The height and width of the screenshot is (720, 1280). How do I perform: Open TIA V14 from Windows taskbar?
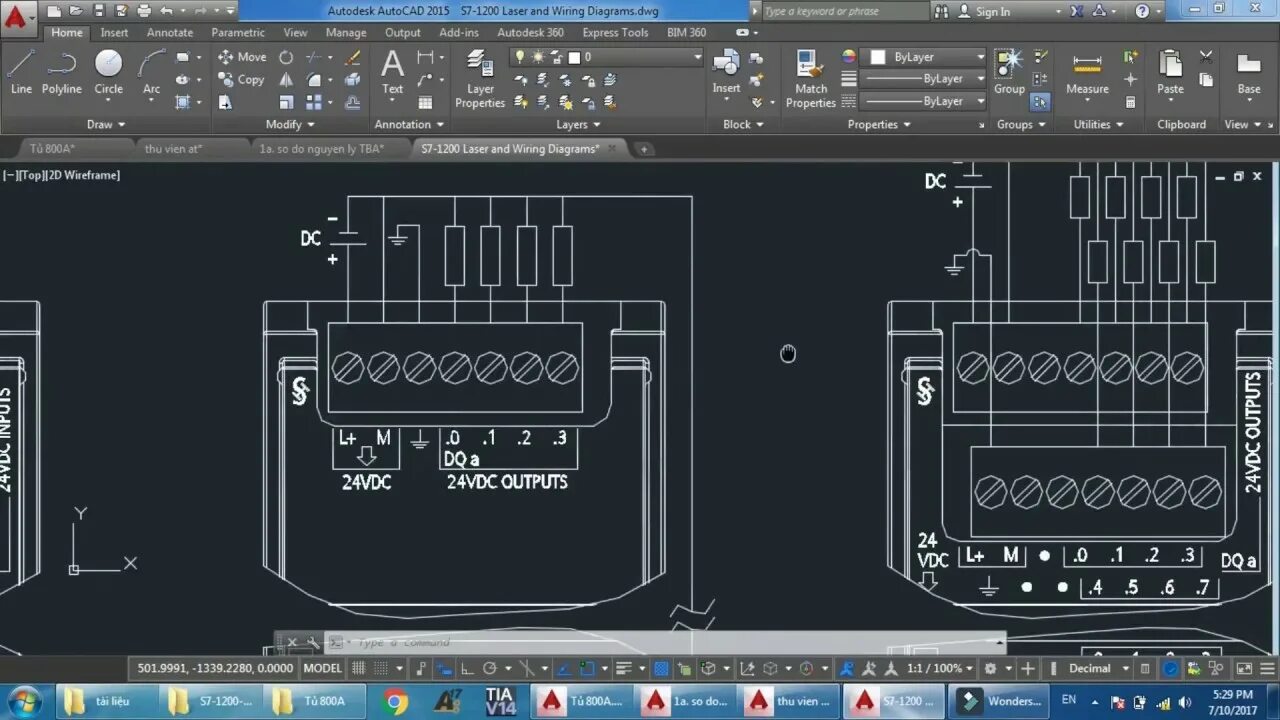500,701
